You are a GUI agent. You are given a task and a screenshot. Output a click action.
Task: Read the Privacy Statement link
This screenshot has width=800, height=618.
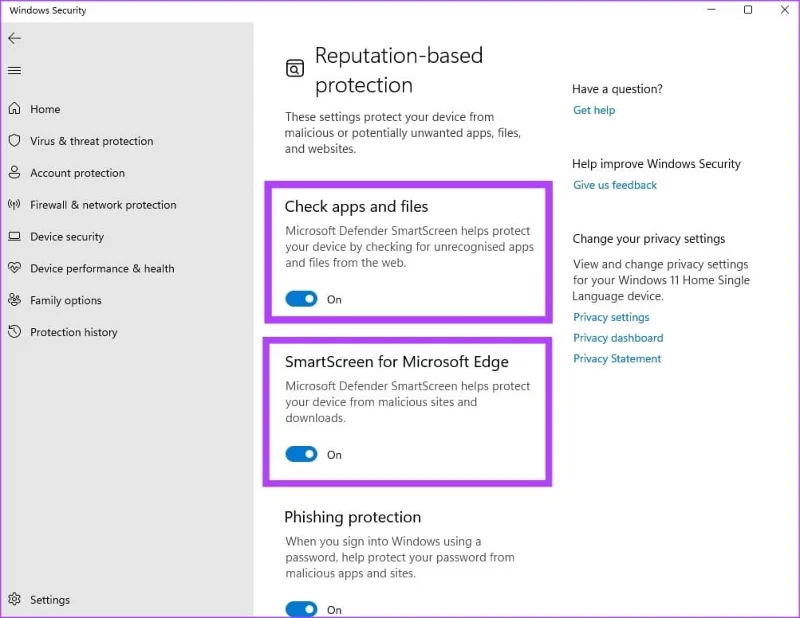[617, 359]
